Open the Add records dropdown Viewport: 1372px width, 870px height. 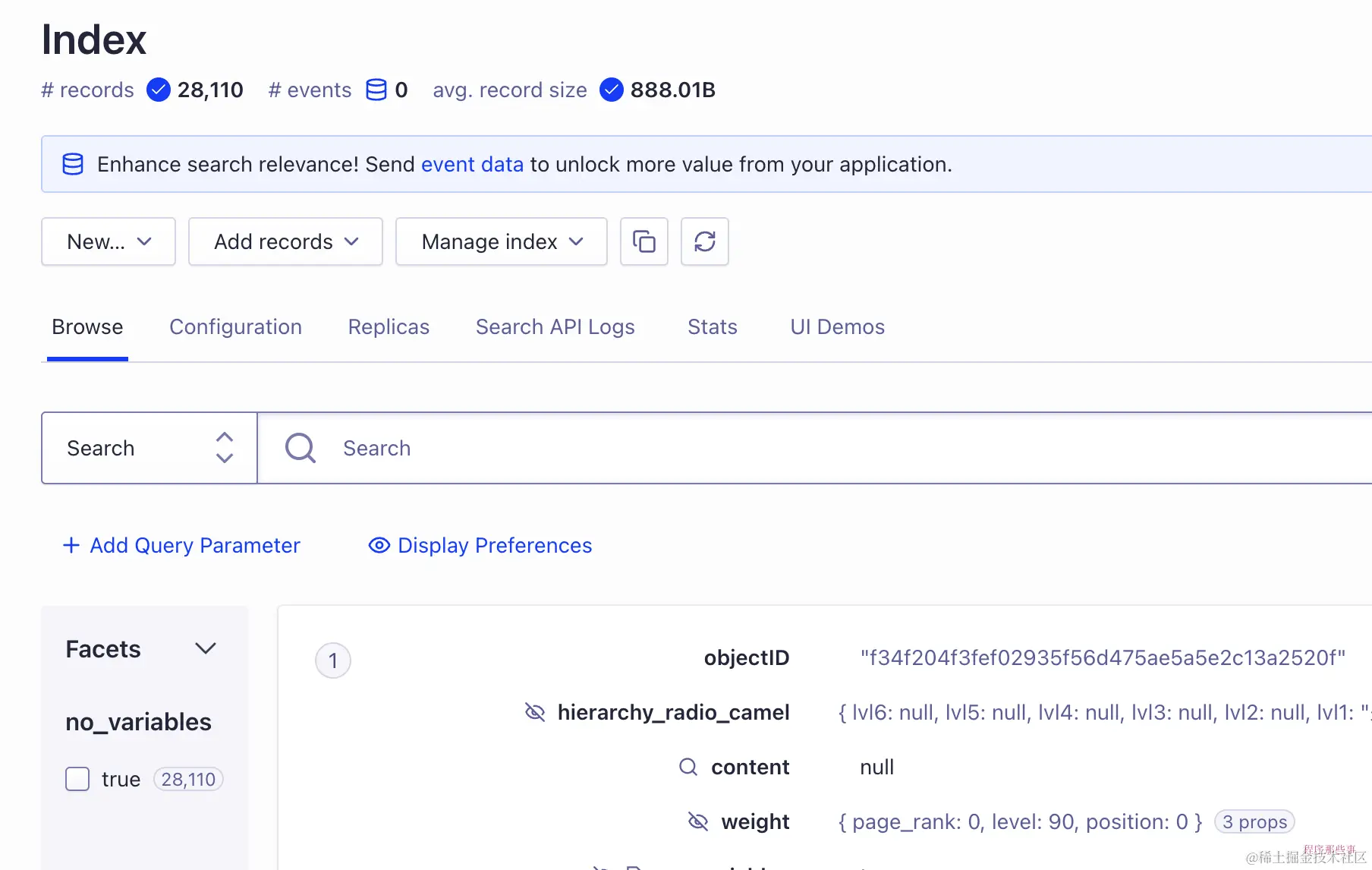pos(285,241)
